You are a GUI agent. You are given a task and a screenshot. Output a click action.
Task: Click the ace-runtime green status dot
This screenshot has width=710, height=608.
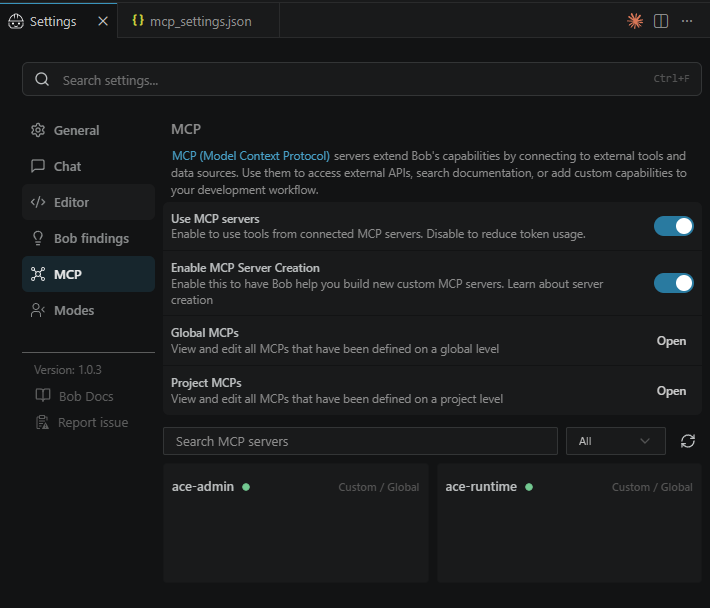[529, 487]
